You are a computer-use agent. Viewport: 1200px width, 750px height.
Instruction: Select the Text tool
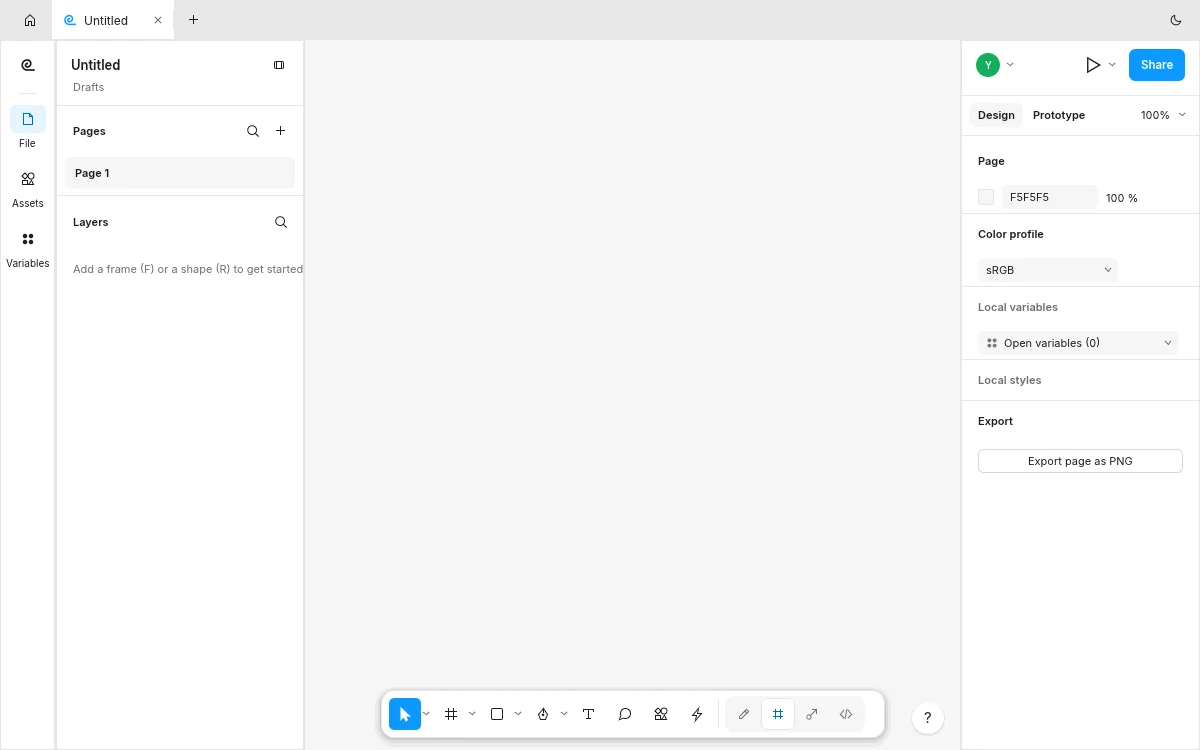pos(589,714)
